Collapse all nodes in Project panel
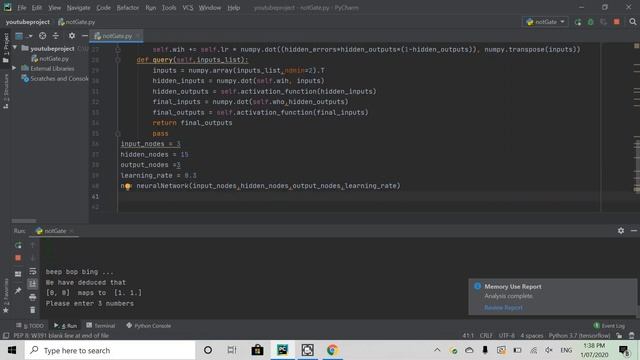 56,36
